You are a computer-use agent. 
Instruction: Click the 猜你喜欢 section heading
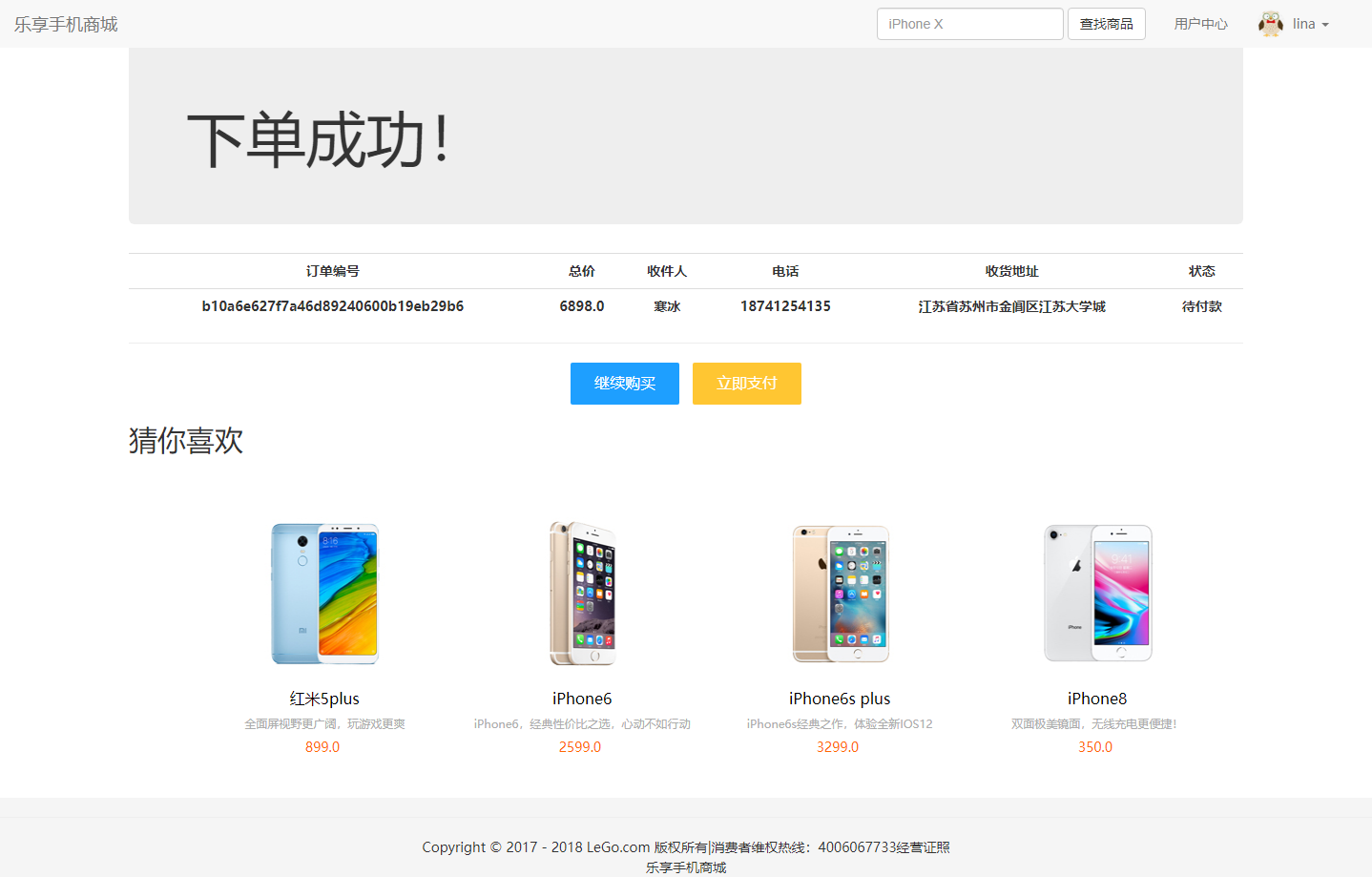click(x=186, y=440)
